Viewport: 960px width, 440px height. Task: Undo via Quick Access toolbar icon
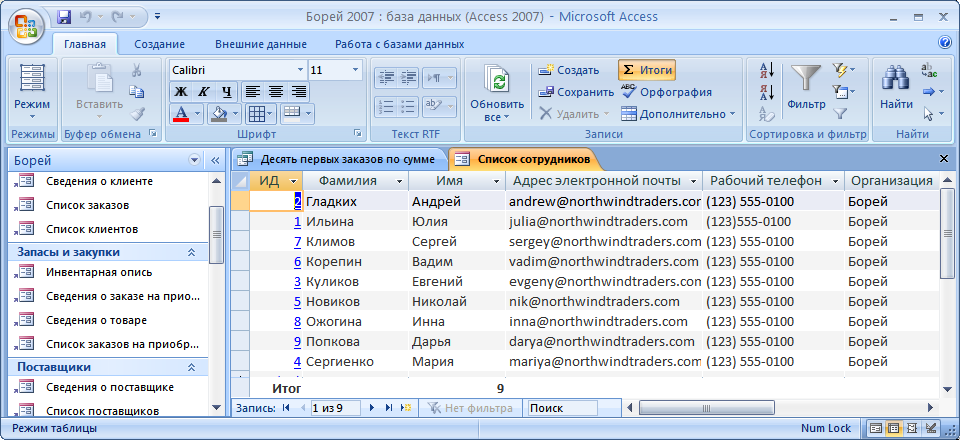pos(87,17)
